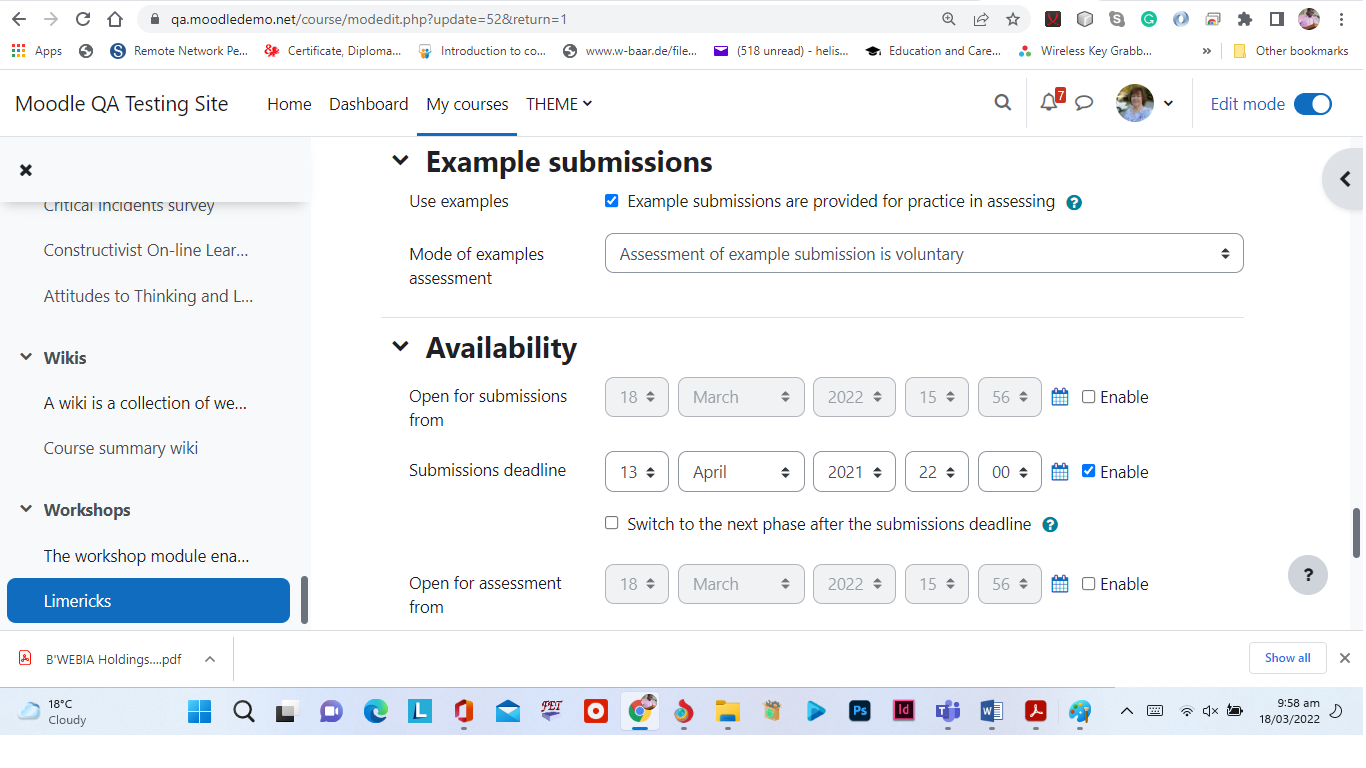Viewport: 1366px width, 768px height.
Task: Click the search magnifier in Moodle header
Action: pyautogui.click(x=1003, y=103)
